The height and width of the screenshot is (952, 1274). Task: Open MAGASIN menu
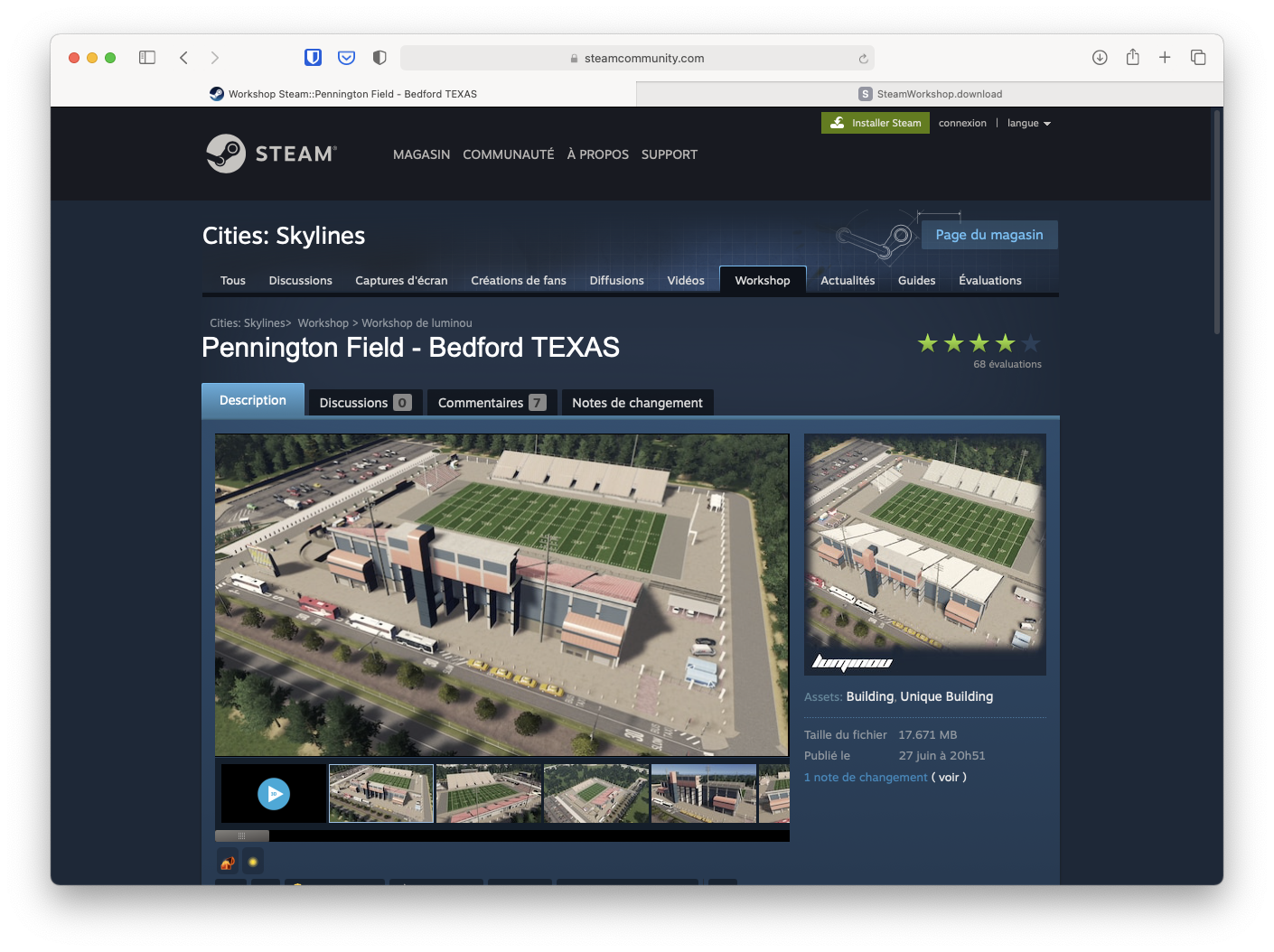421,154
